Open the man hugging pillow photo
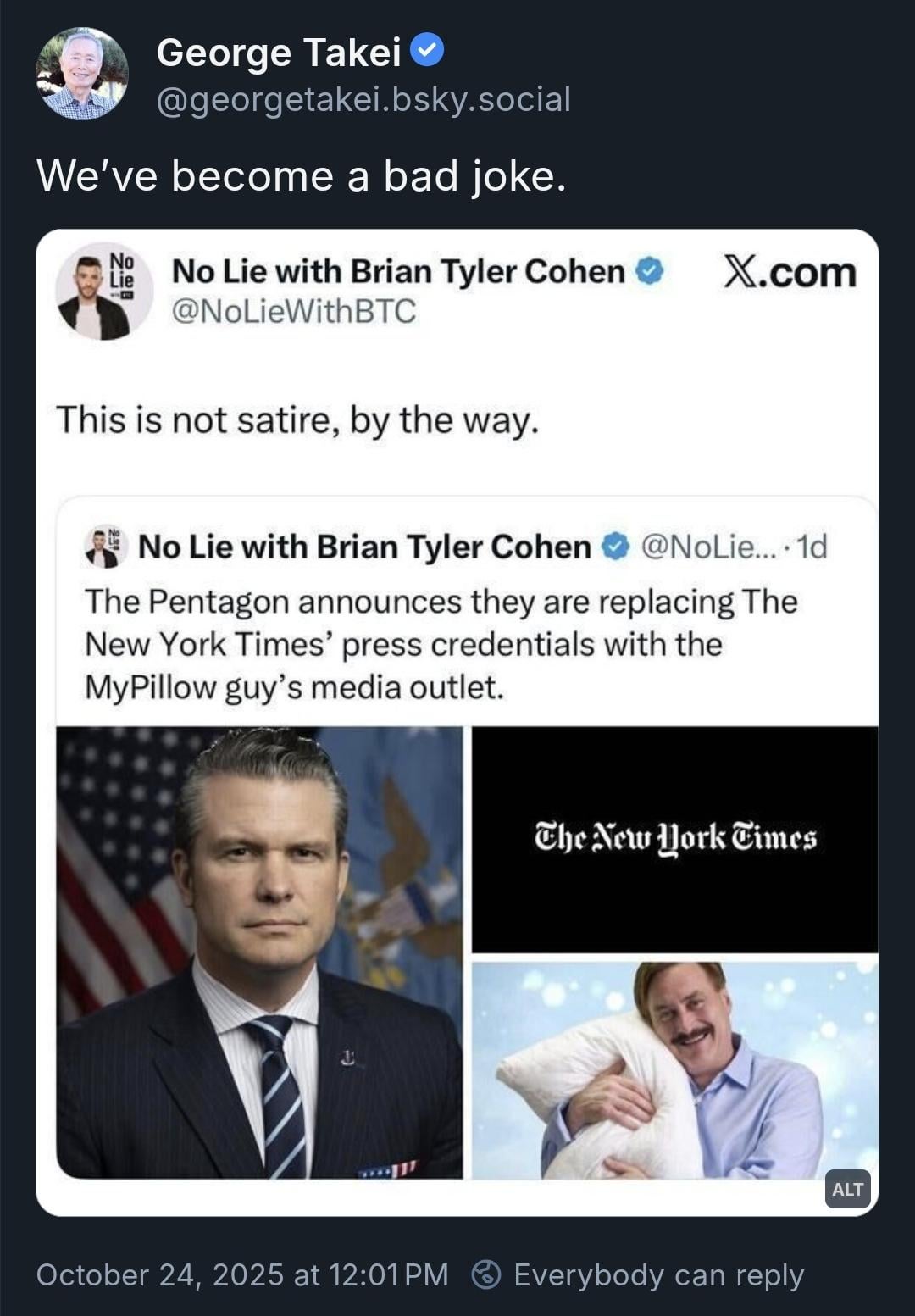Viewport: 915px width, 1316px height. (674, 1069)
